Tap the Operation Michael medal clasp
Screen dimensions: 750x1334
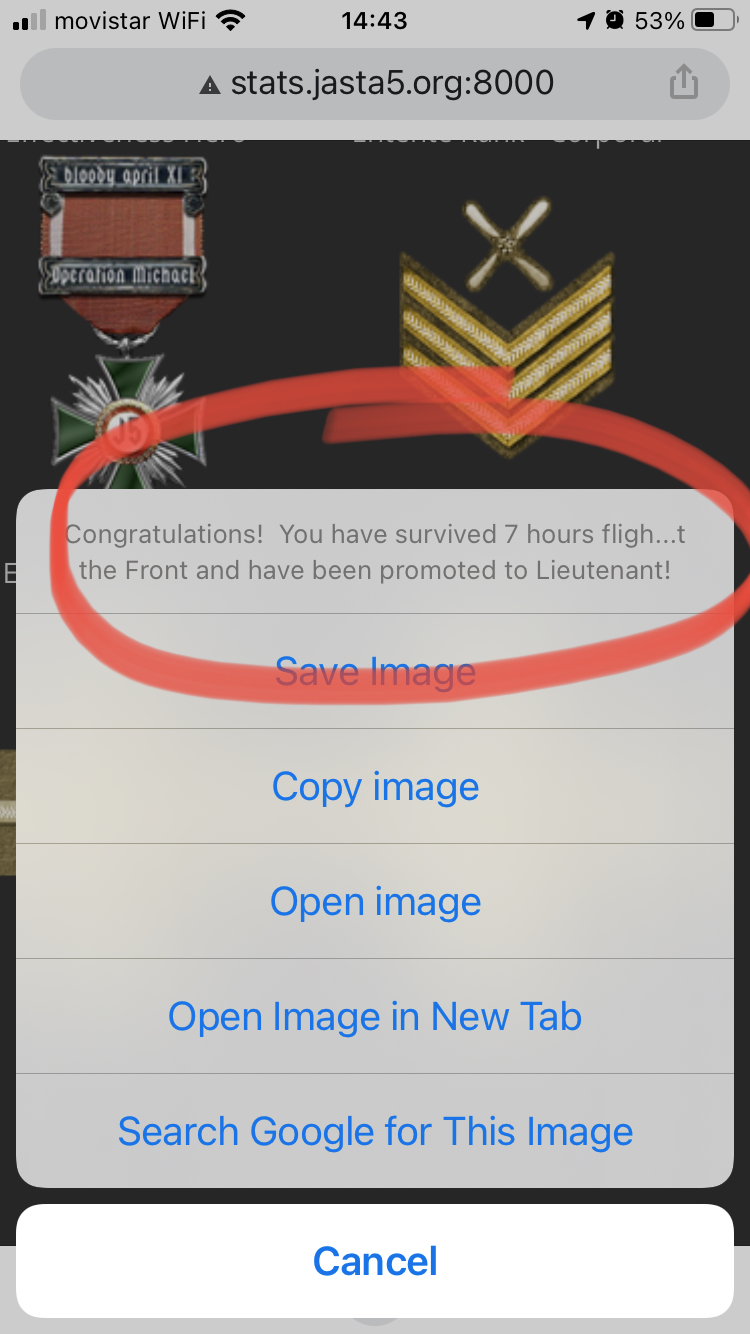click(x=122, y=275)
